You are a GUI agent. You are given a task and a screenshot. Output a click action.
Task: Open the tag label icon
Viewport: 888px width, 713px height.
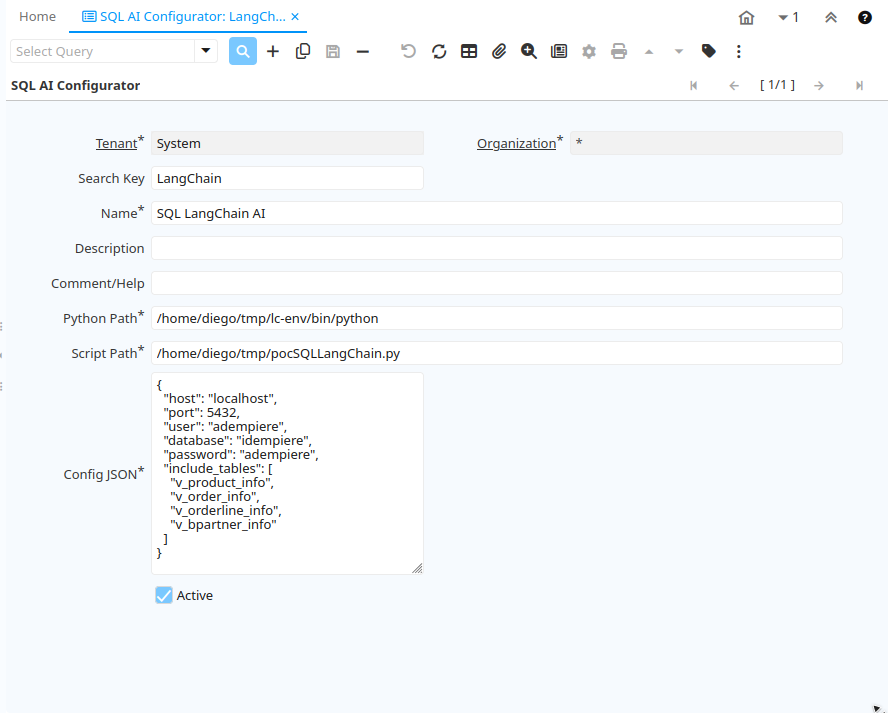pyautogui.click(x=709, y=51)
